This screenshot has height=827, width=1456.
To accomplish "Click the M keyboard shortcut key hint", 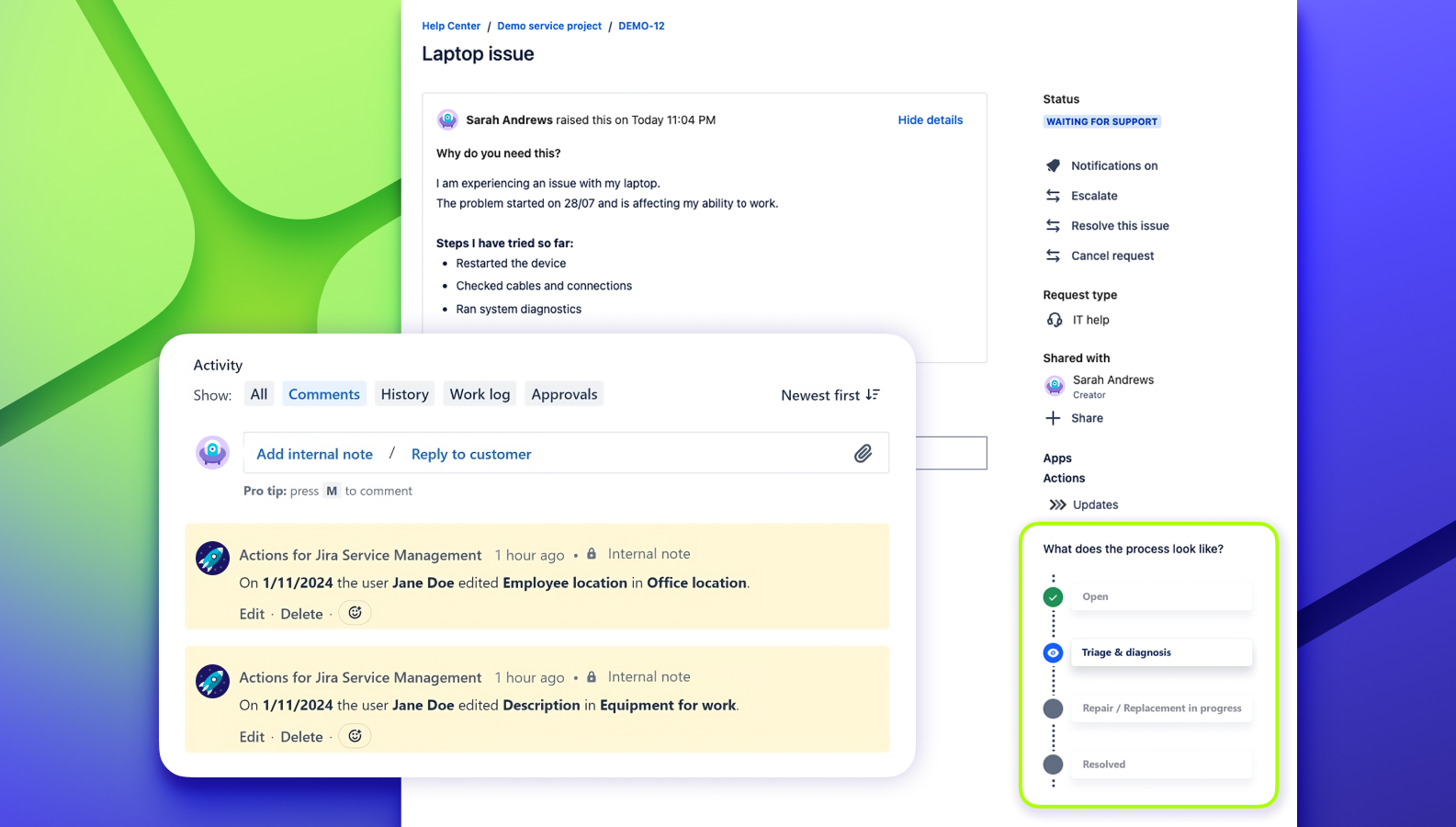I will tap(332, 491).
